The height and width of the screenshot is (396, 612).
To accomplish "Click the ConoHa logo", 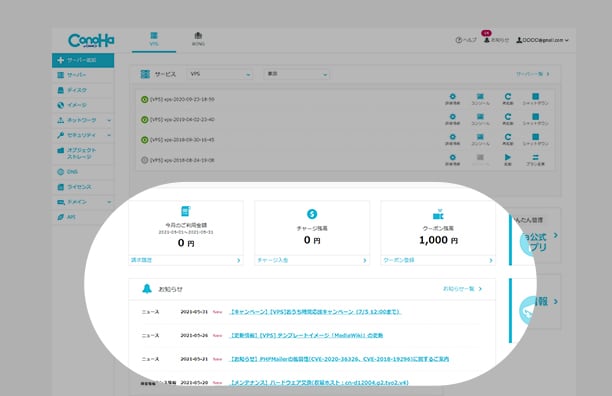I will click(91, 40).
